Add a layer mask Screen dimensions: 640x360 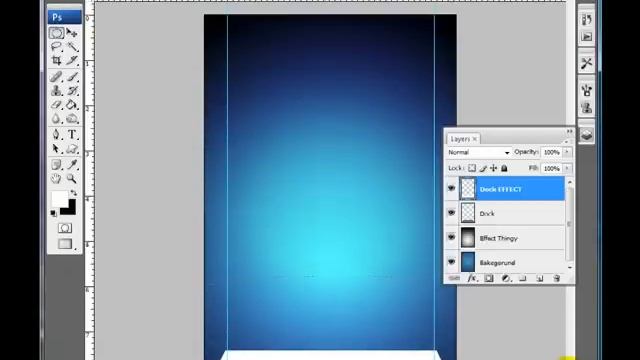pos(489,278)
